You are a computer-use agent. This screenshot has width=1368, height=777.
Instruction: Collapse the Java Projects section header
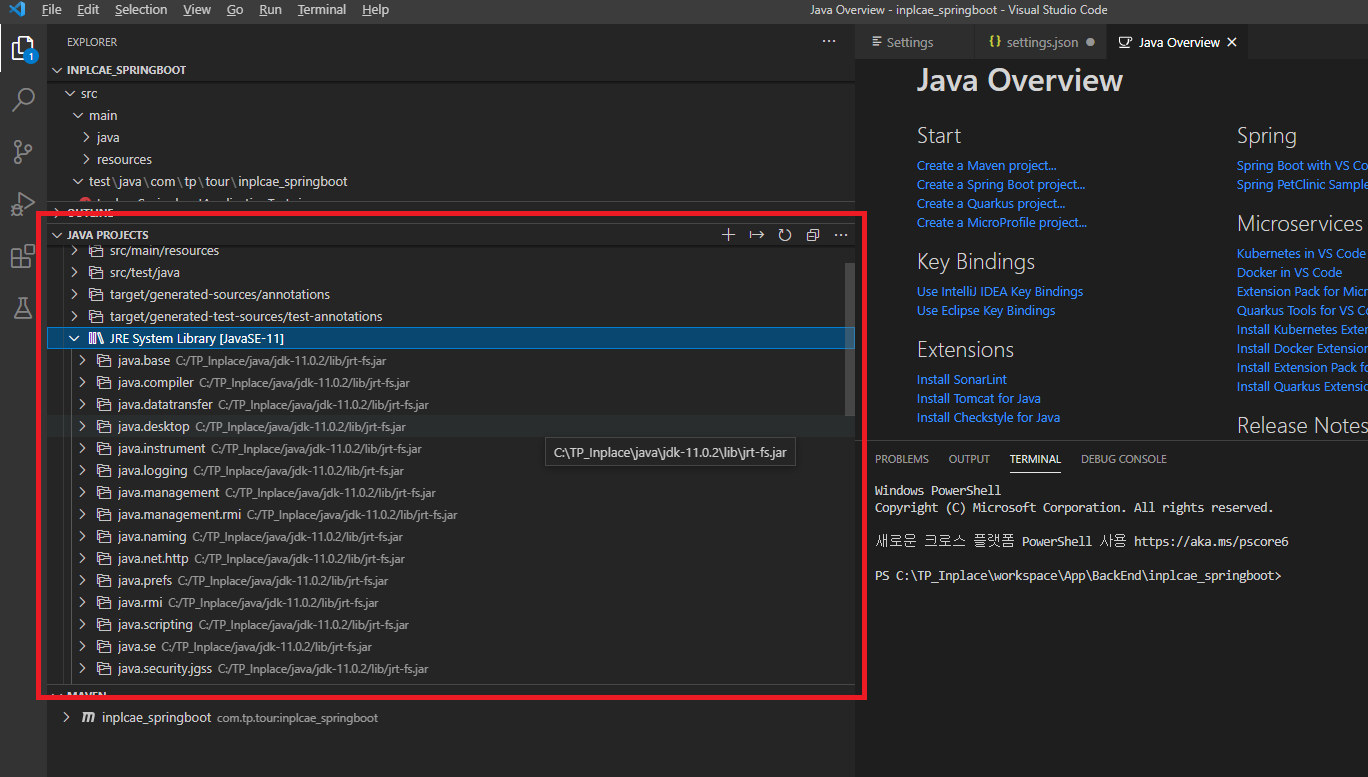[57, 235]
